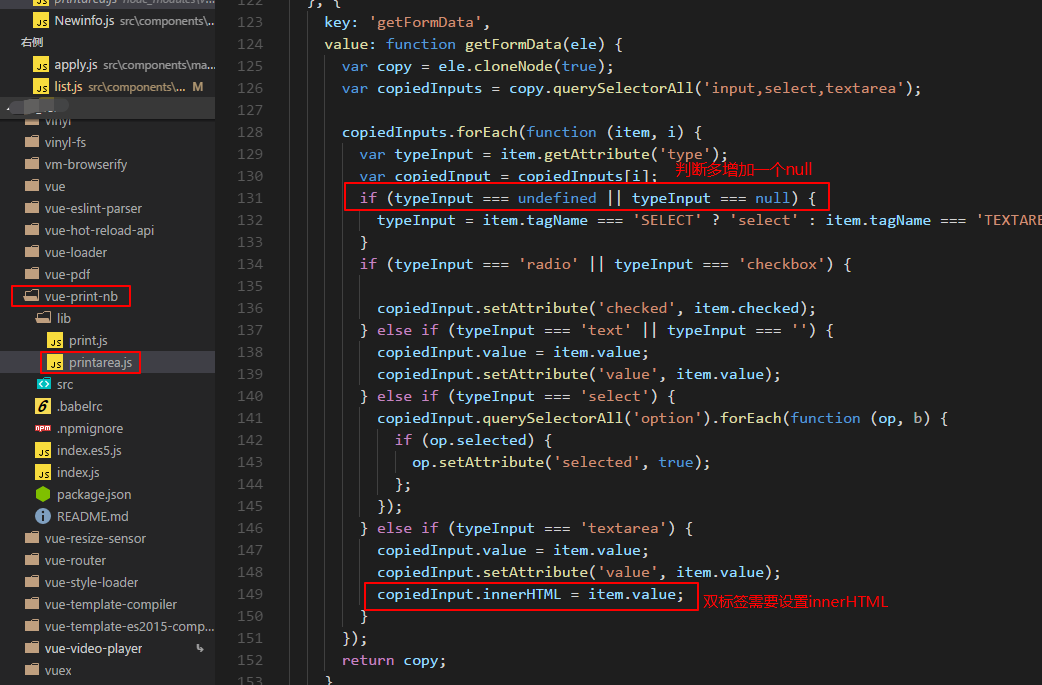The image size is (1042, 685).
Task: Expand the vue-router folder
Action: tap(75, 560)
